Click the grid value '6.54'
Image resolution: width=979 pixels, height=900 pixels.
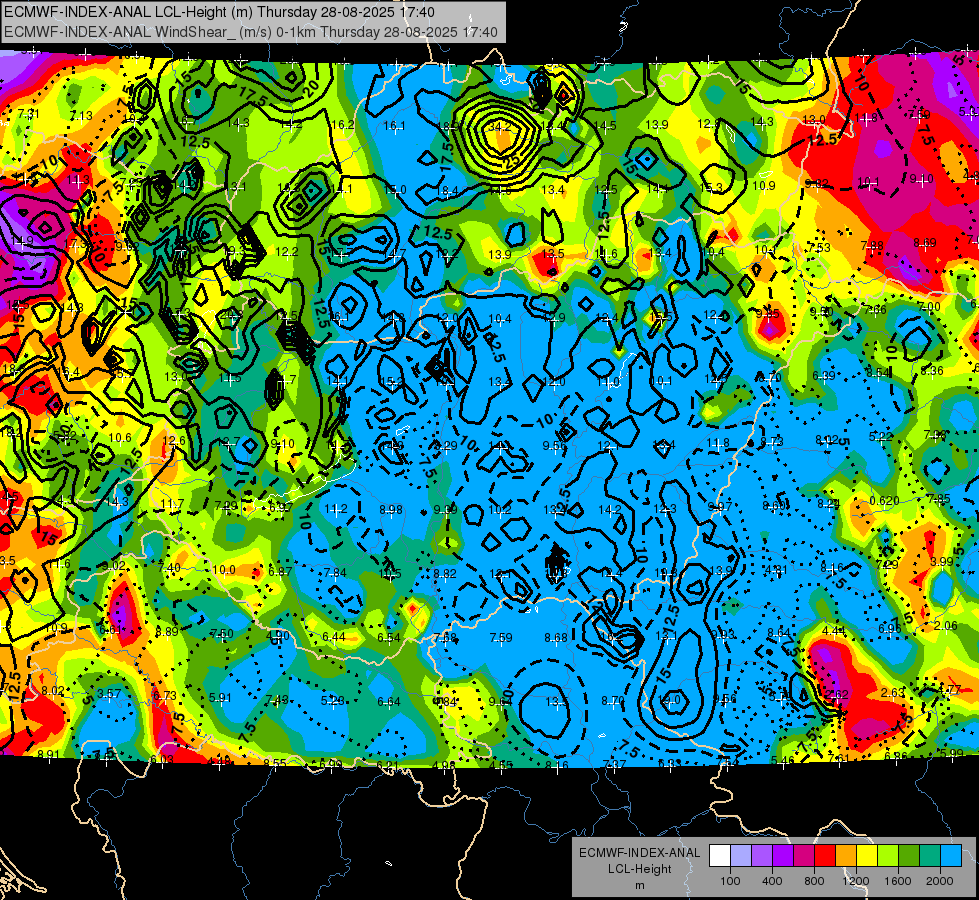tap(389, 638)
